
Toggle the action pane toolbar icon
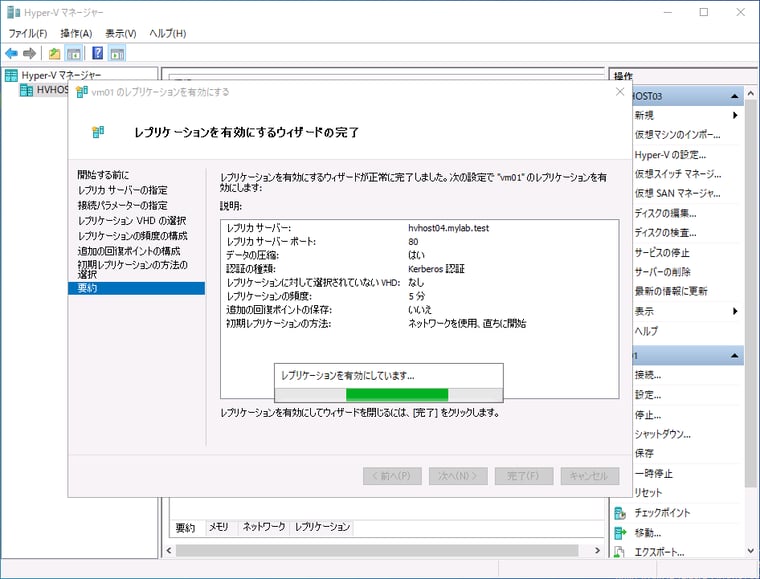tap(117, 53)
